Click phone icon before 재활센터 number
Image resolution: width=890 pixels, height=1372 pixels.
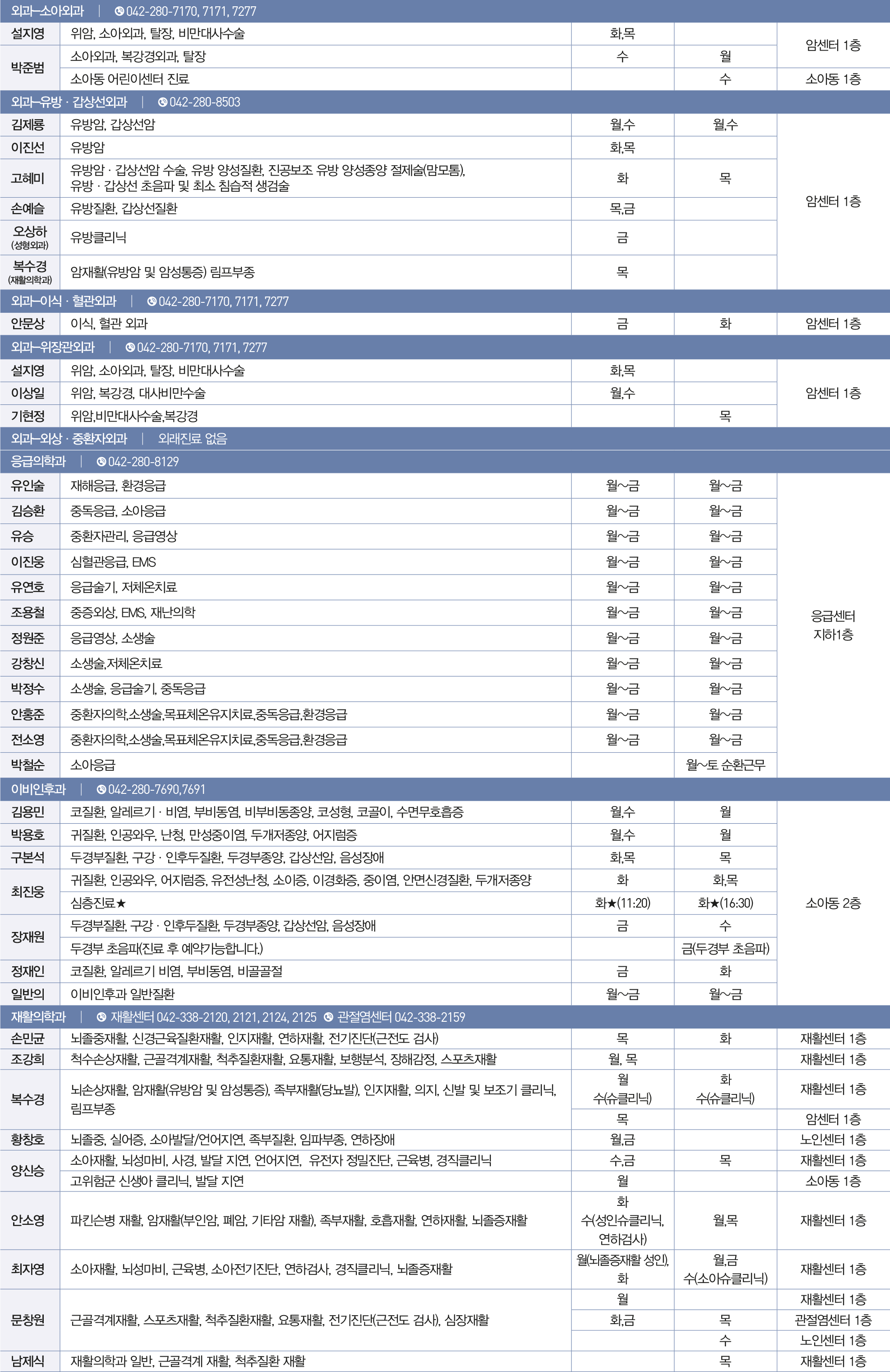point(101,1017)
